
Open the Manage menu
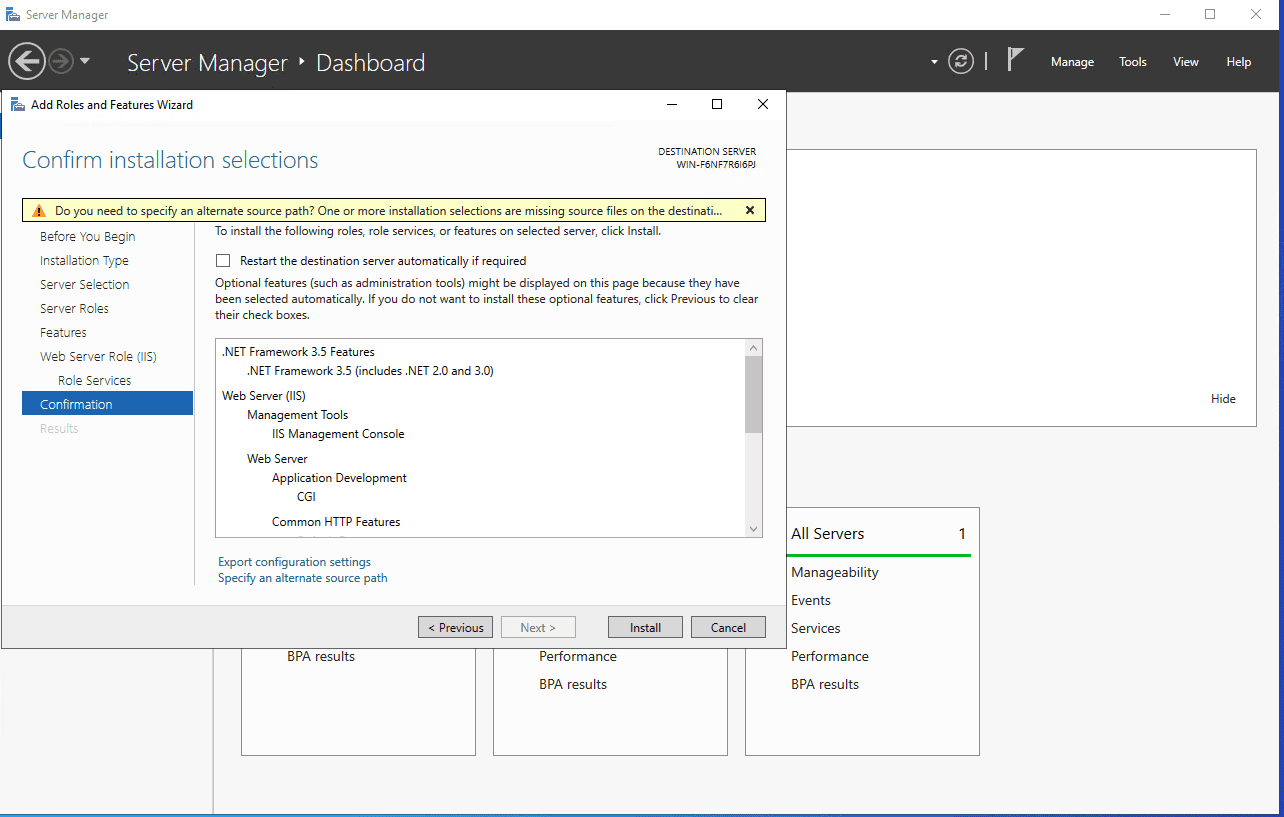(x=1072, y=62)
